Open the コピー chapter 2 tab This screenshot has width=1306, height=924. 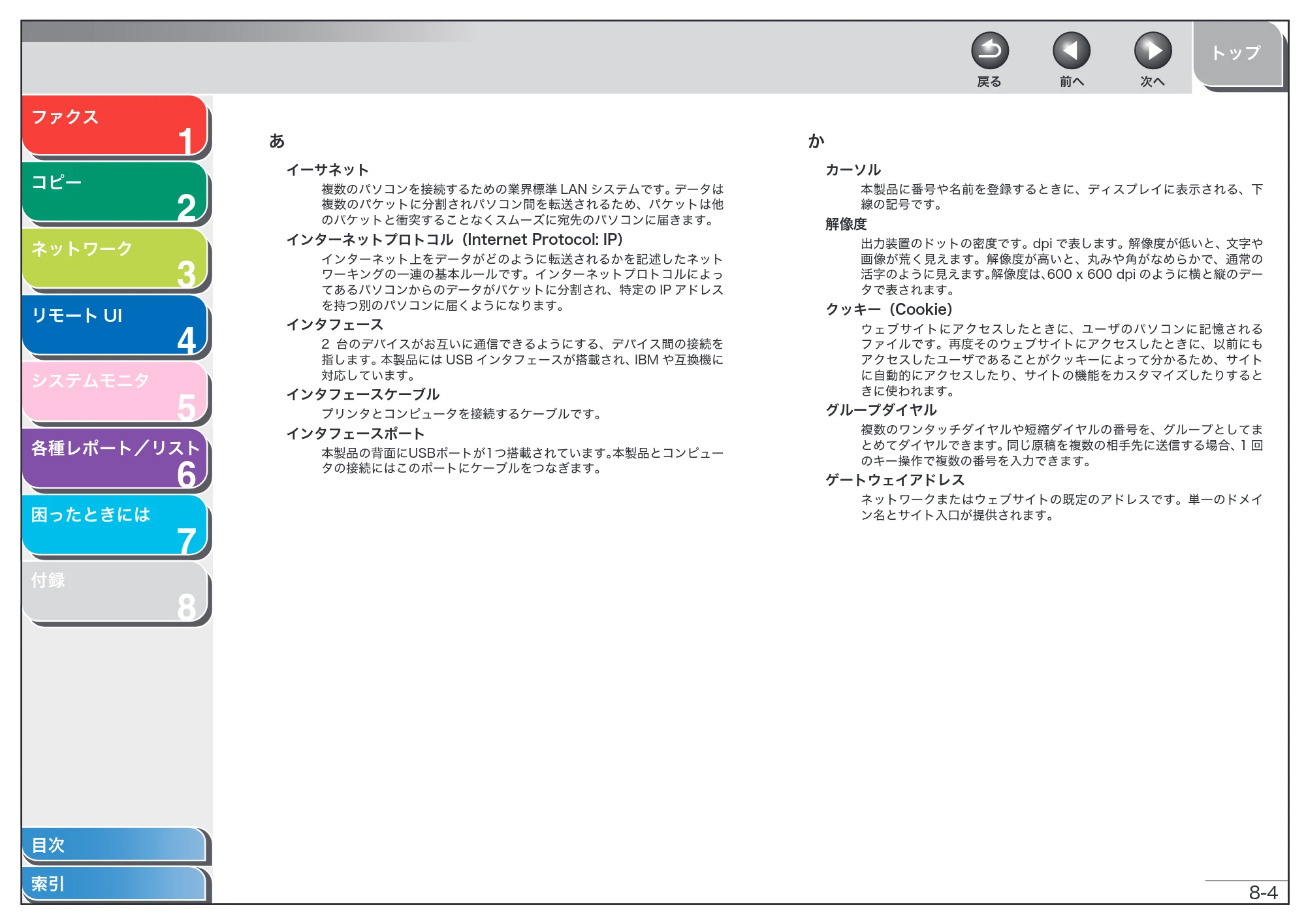[x=115, y=192]
